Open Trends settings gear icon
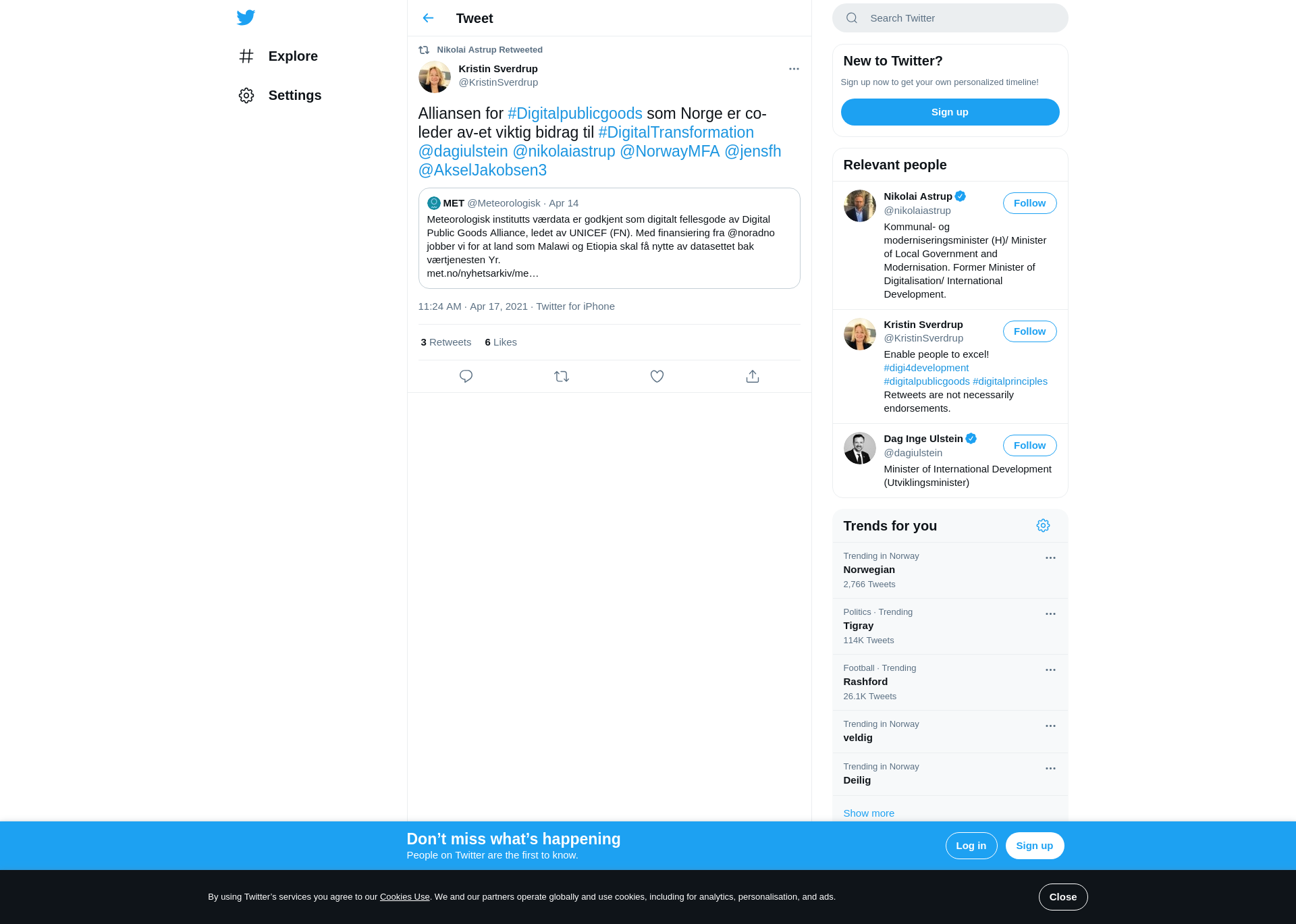Image resolution: width=1296 pixels, height=924 pixels. (1043, 526)
